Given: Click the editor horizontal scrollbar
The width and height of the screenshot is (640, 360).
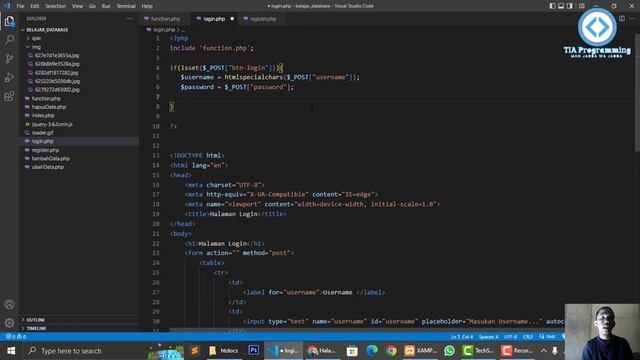Looking at the screenshot, I should click(367, 330).
